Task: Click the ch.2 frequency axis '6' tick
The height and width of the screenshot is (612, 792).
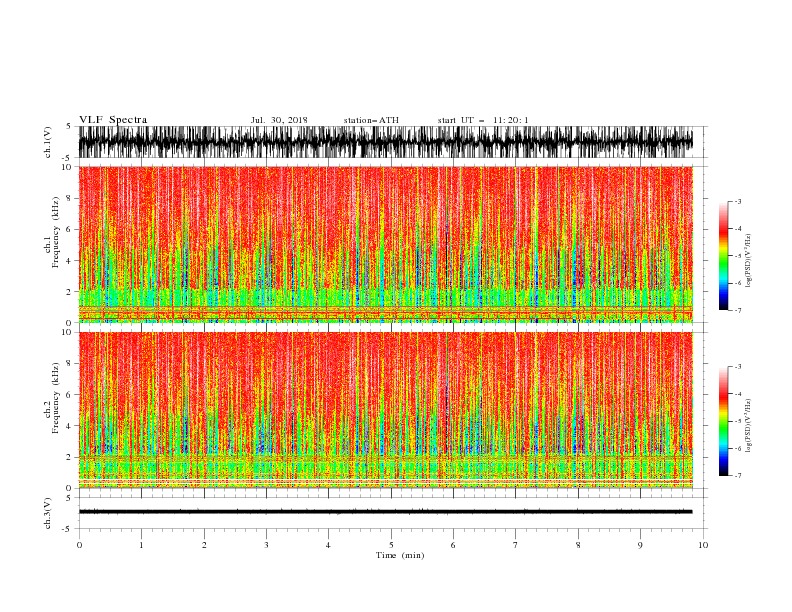Action: (69, 395)
